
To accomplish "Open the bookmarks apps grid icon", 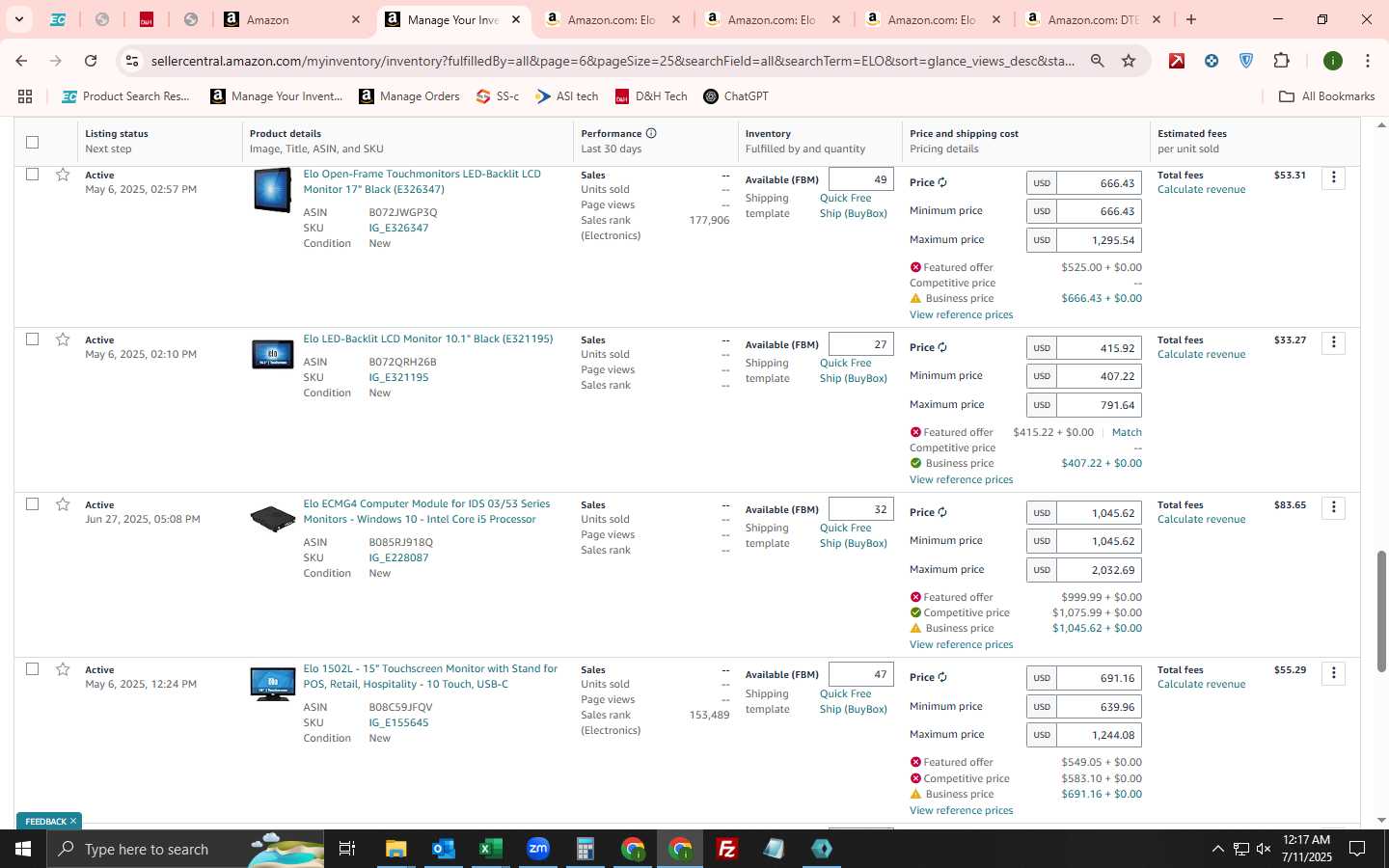I will (x=25, y=96).
